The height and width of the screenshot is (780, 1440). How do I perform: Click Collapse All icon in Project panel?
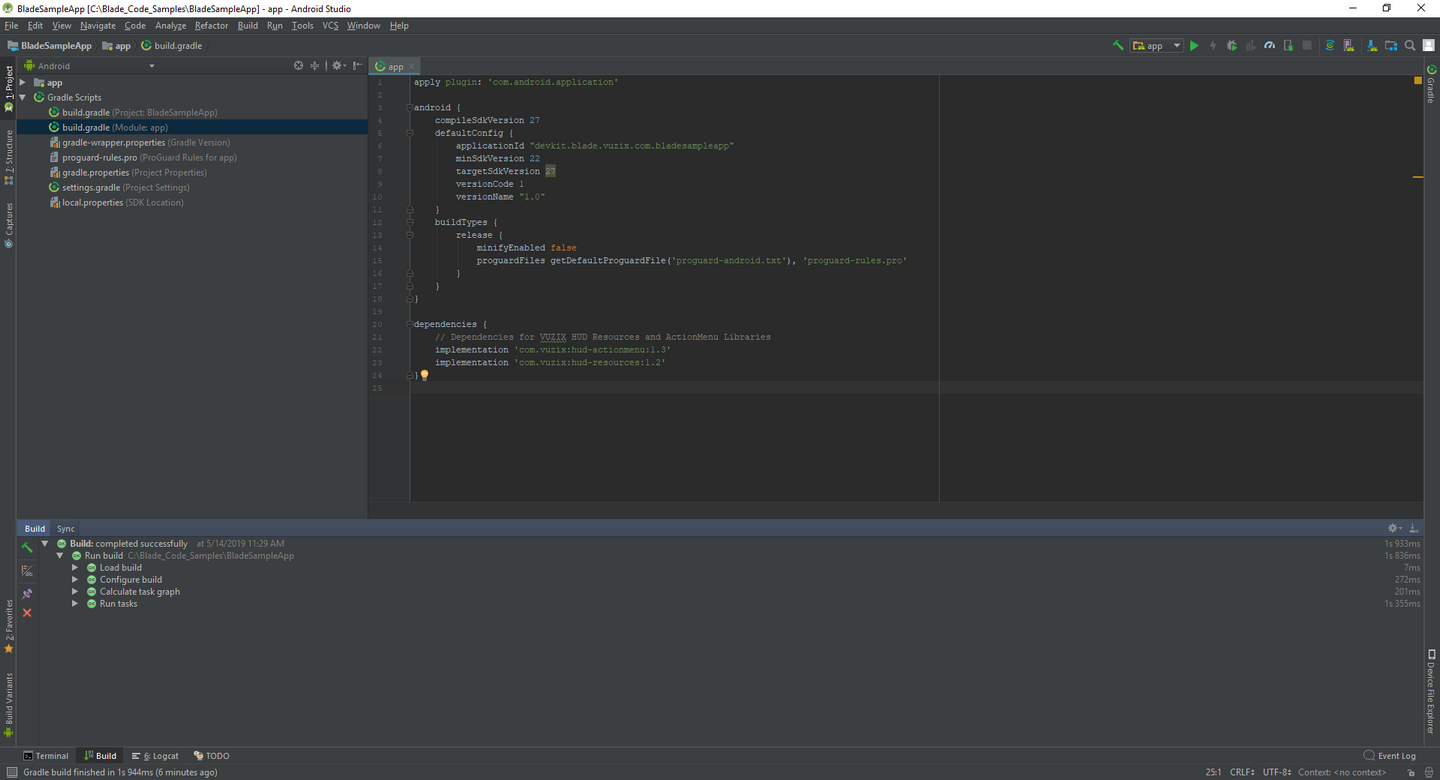(x=315, y=66)
